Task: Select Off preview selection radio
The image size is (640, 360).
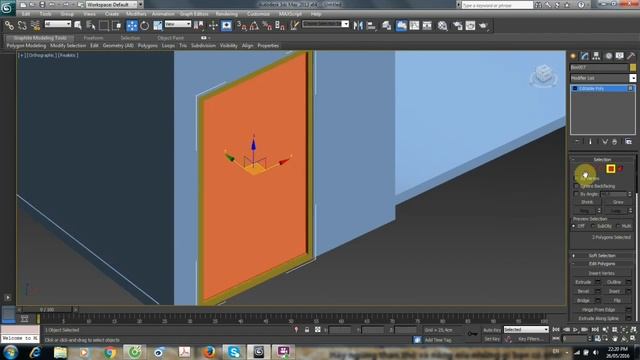Action: [x=574, y=226]
